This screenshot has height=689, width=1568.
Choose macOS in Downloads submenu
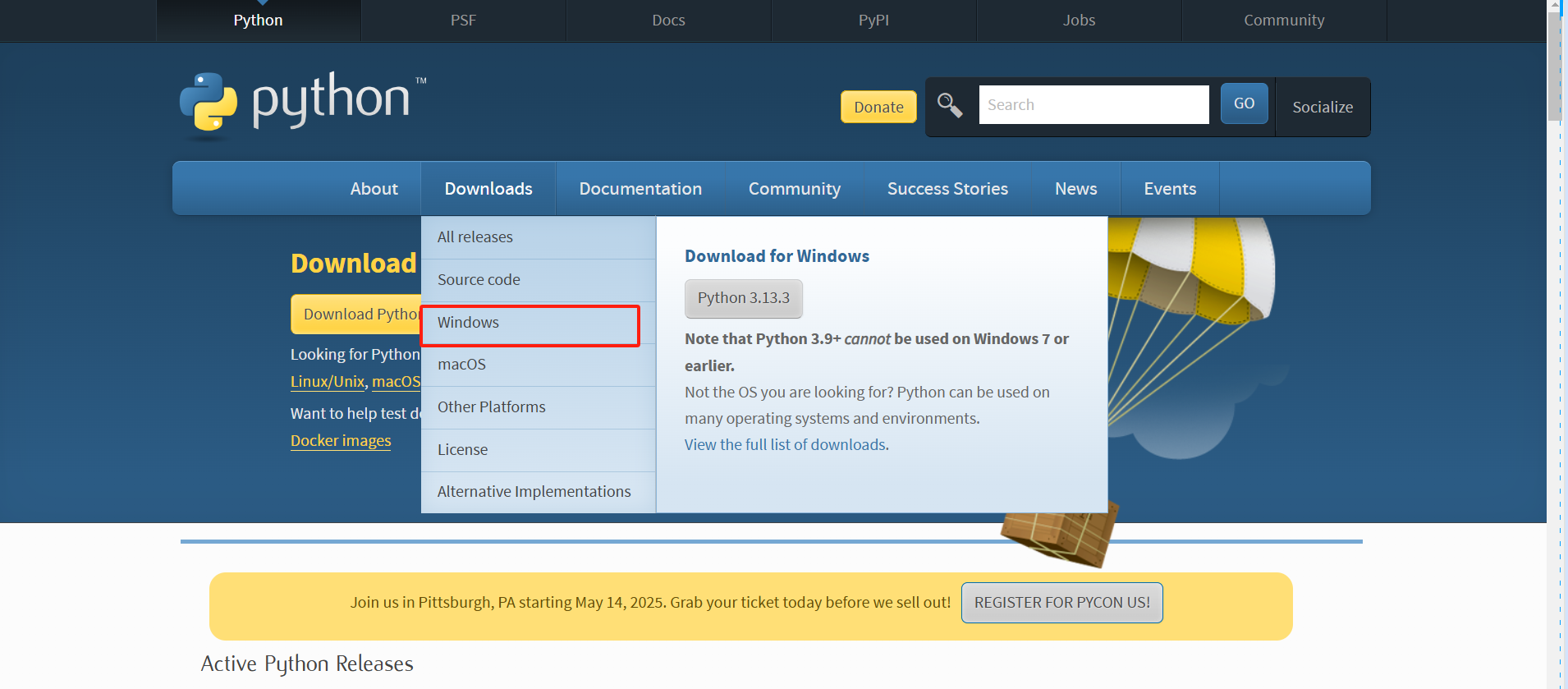point(539,365)
